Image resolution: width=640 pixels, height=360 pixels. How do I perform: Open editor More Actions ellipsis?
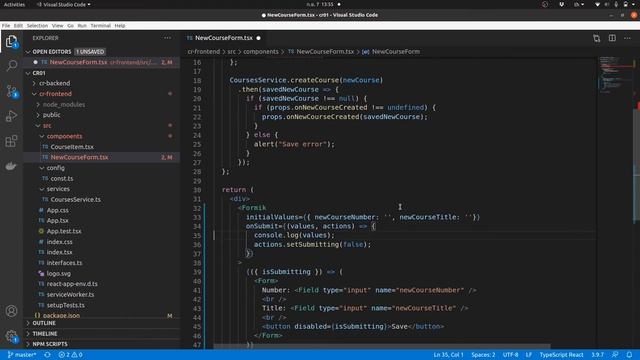(627, 38)
